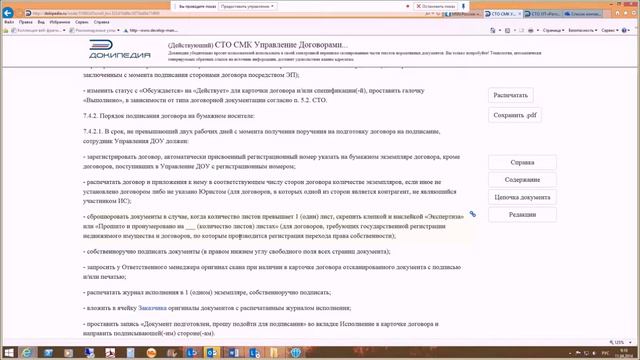Click the language indicator РУС in tray

click(605, 353)
